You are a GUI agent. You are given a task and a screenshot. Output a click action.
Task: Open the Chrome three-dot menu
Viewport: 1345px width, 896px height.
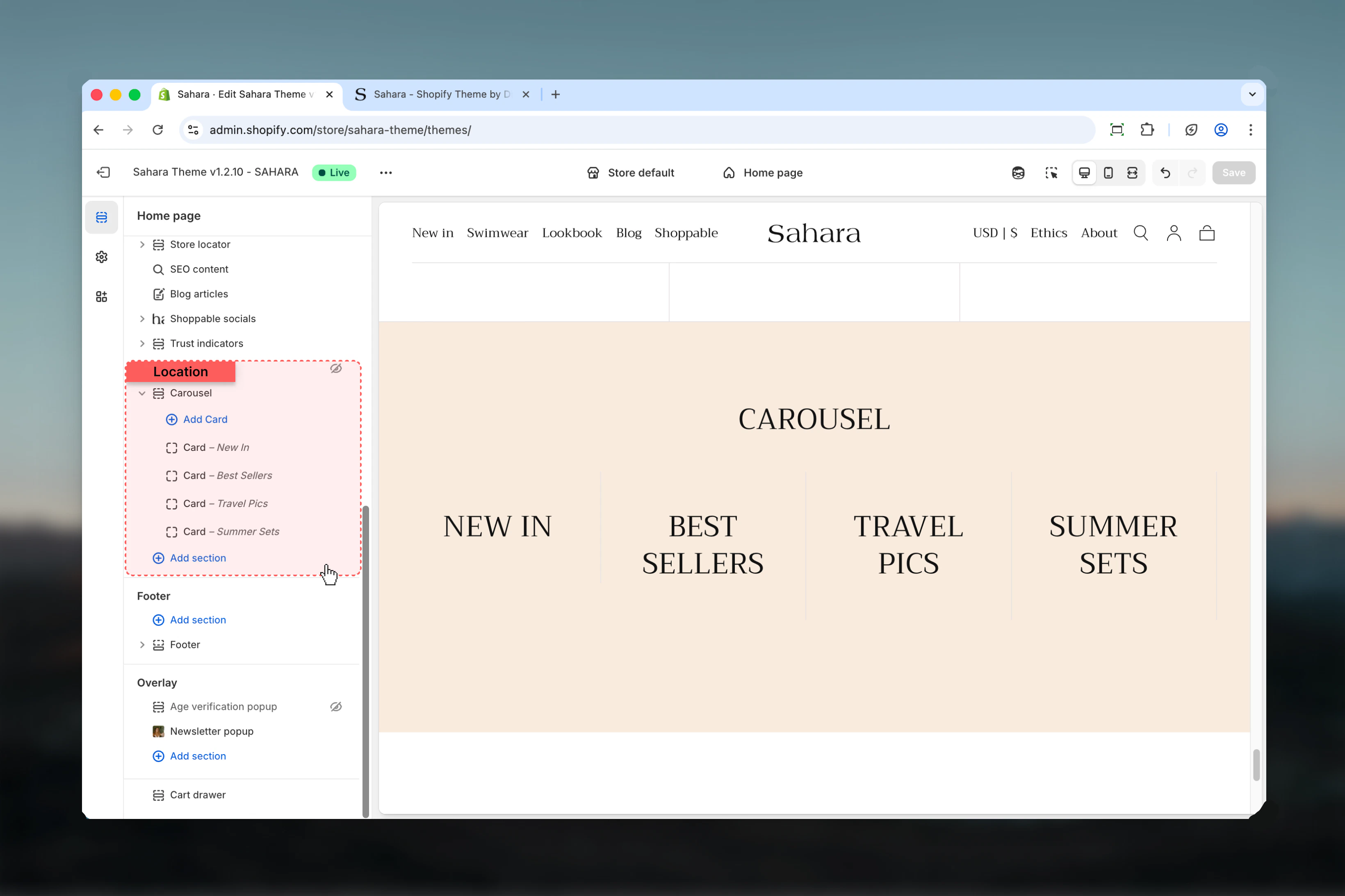1251,130
